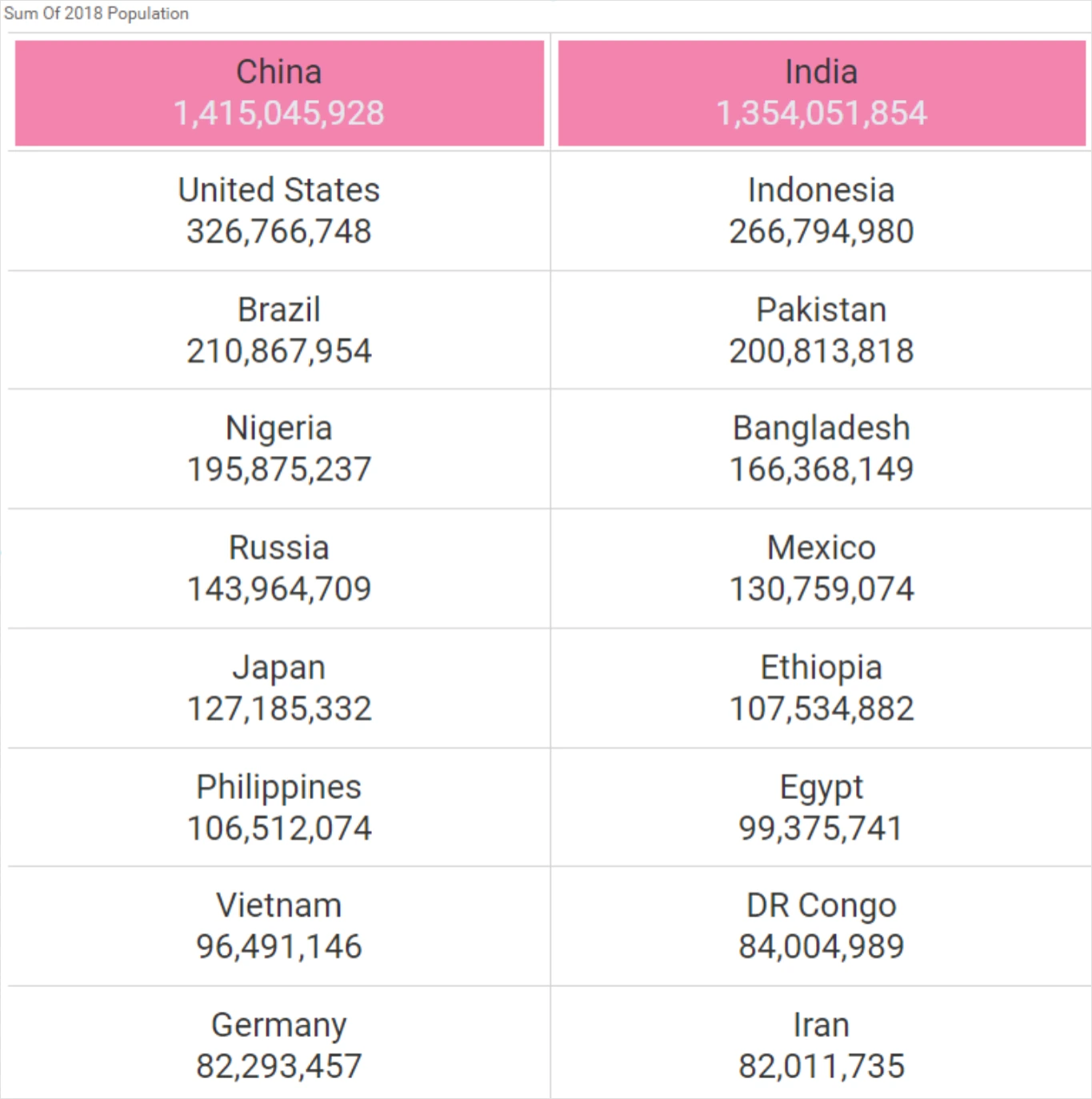The height and width of the screenshot is (1099, 1092).
Task: Pick the Ethiopia population card
Action: [821, 688]
